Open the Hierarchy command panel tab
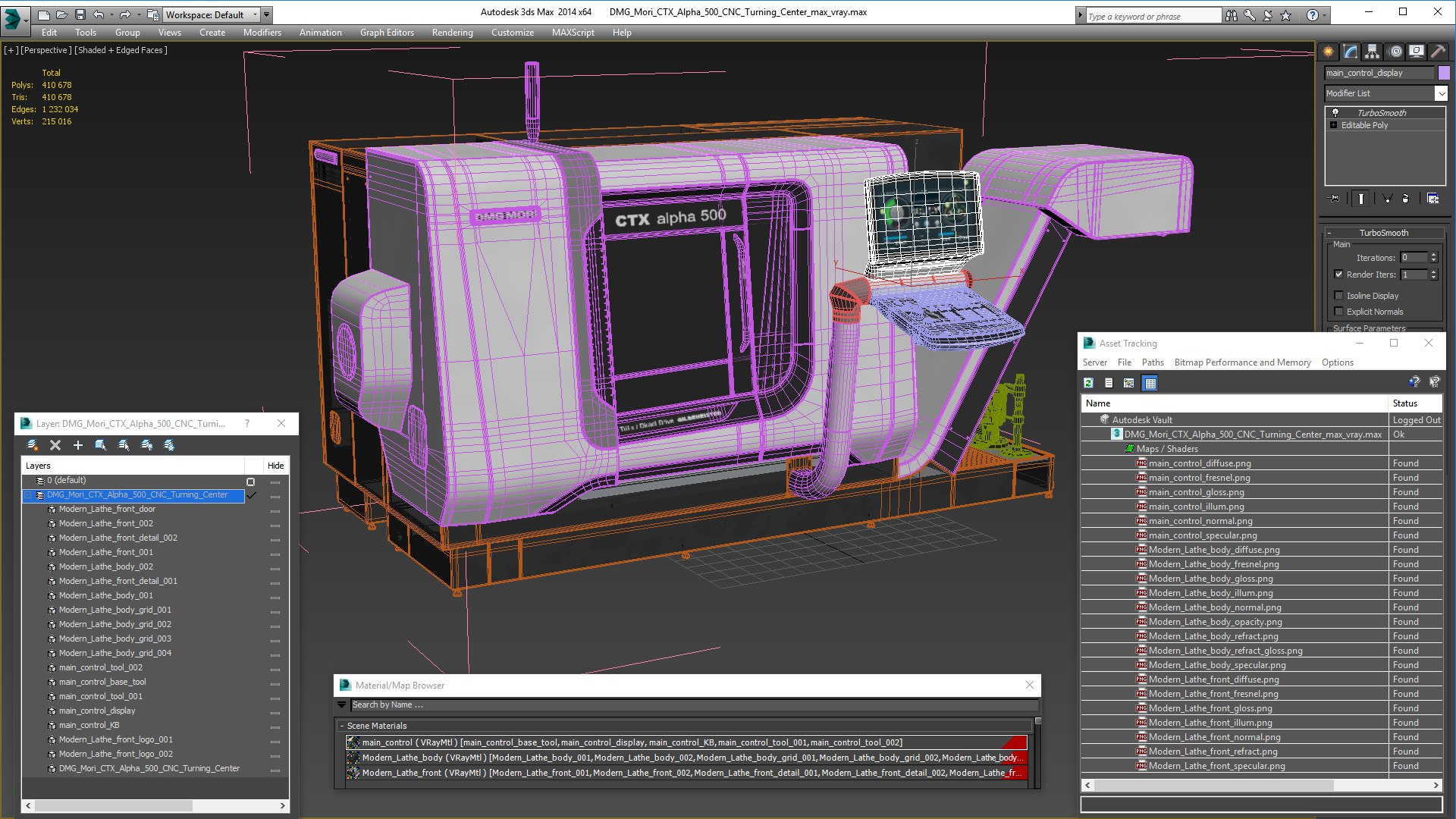The width and height of the screenshot is (1456, 819). tap(1372, 52)
